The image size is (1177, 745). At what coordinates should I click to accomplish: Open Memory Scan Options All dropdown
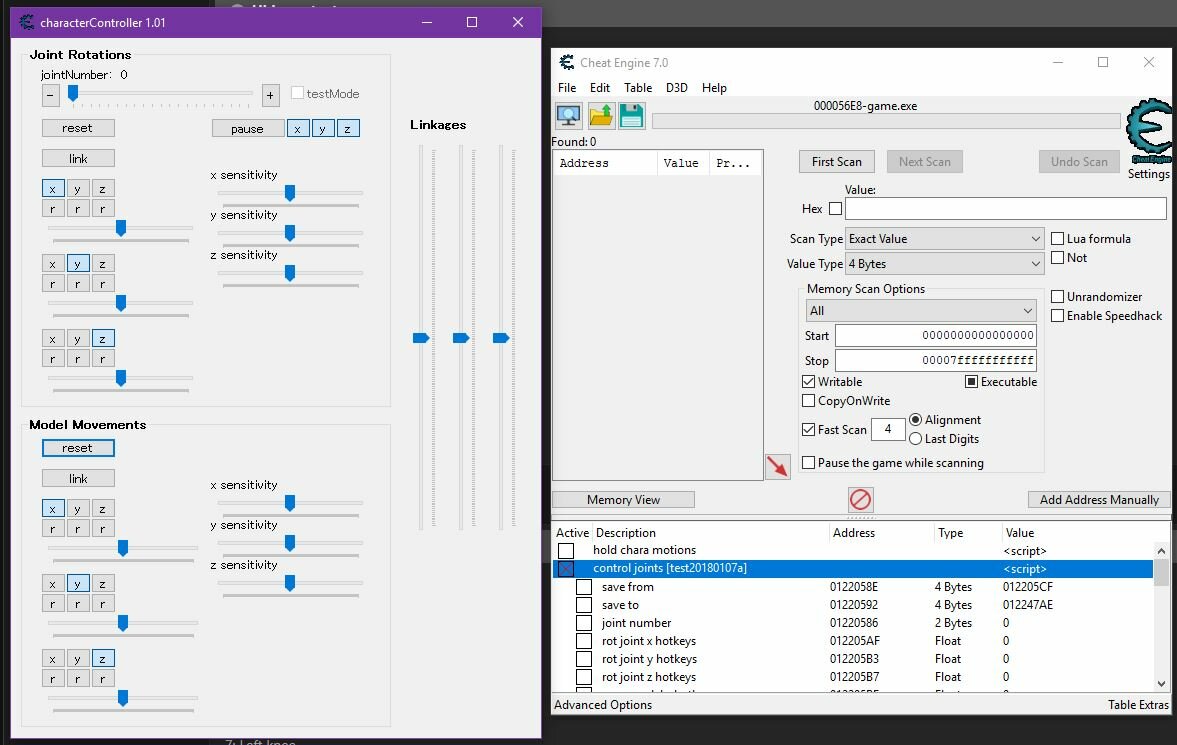[922, 311]
